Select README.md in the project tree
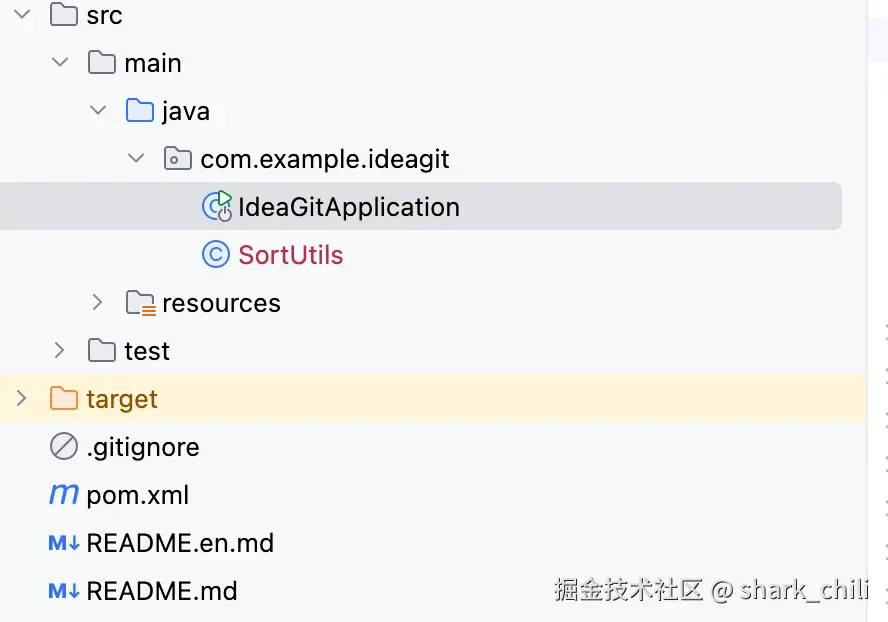 (x=162, y=591)
